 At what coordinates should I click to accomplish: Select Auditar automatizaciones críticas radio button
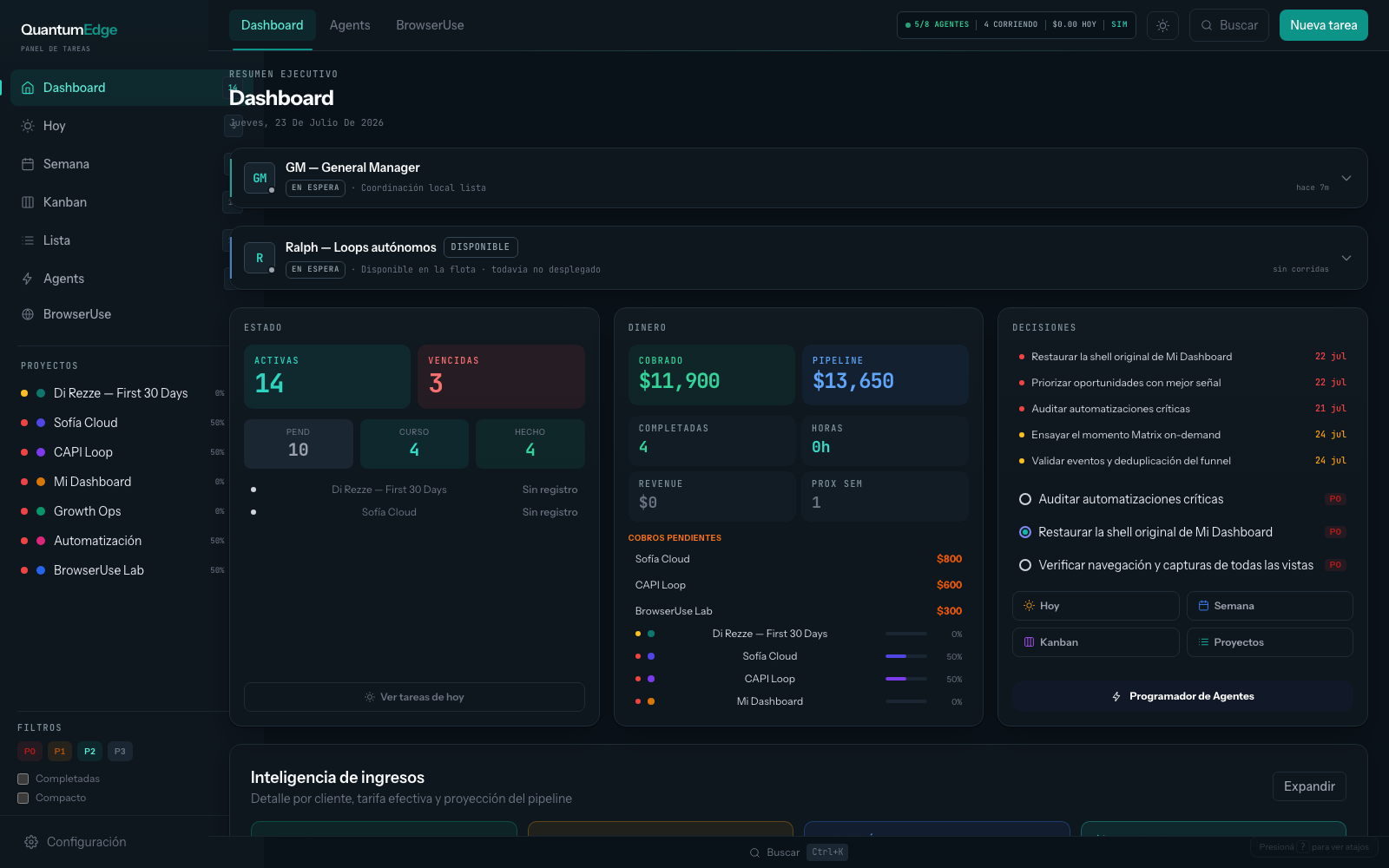pos(1025,499)
